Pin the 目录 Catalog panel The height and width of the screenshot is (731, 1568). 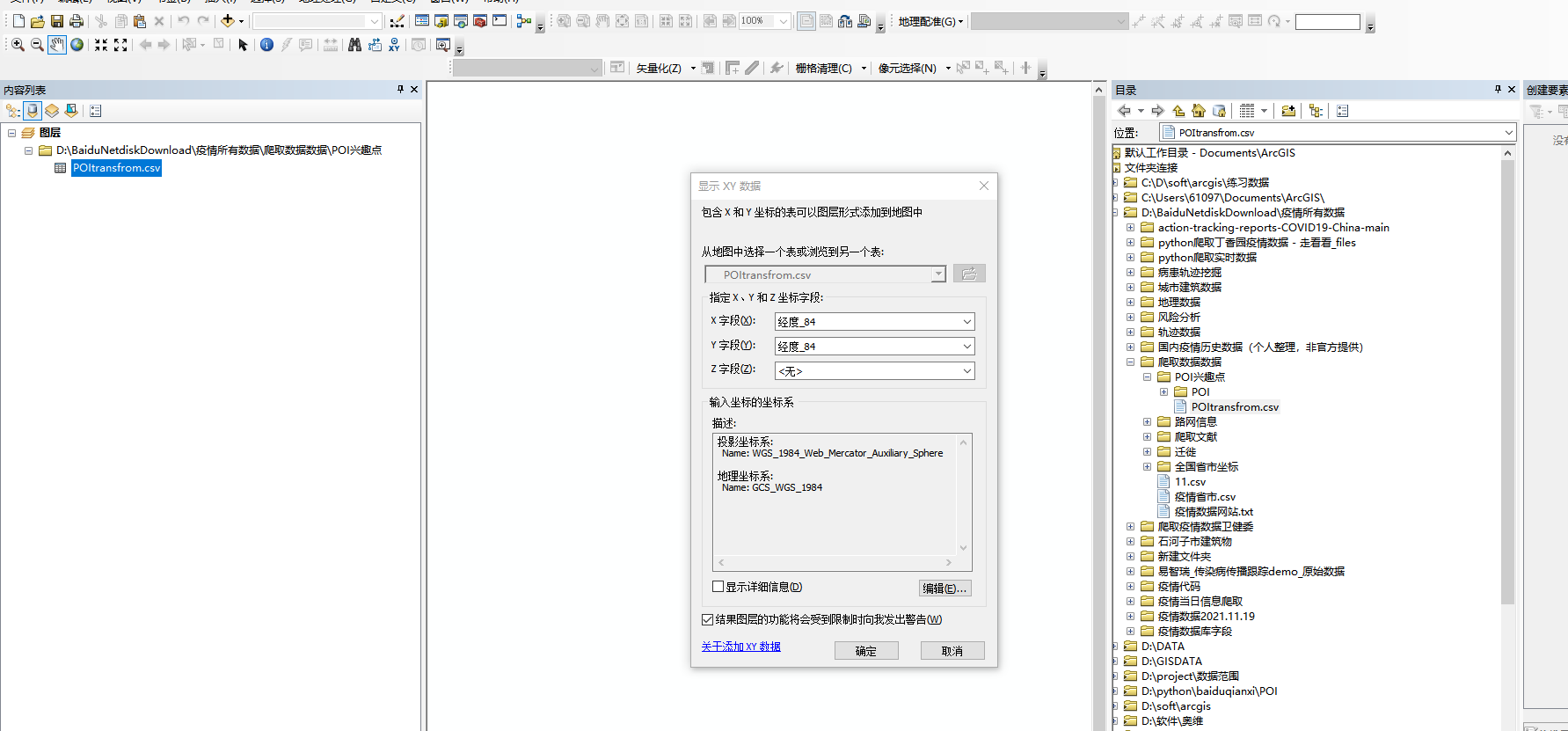[x=1498, y=90]
